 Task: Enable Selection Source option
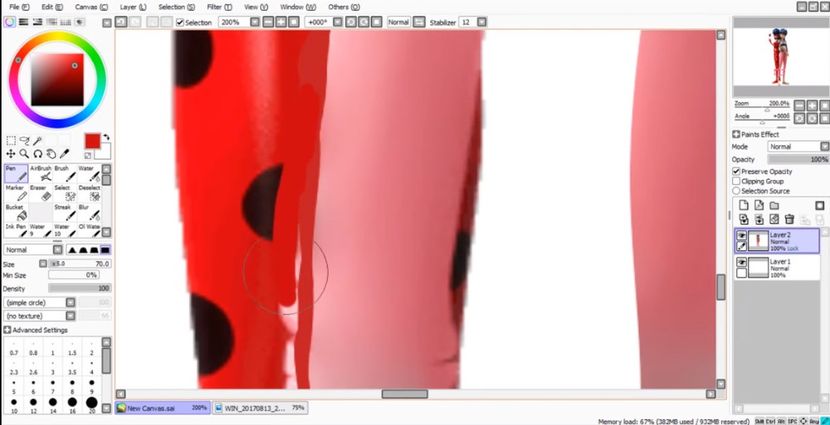[736, 191]
